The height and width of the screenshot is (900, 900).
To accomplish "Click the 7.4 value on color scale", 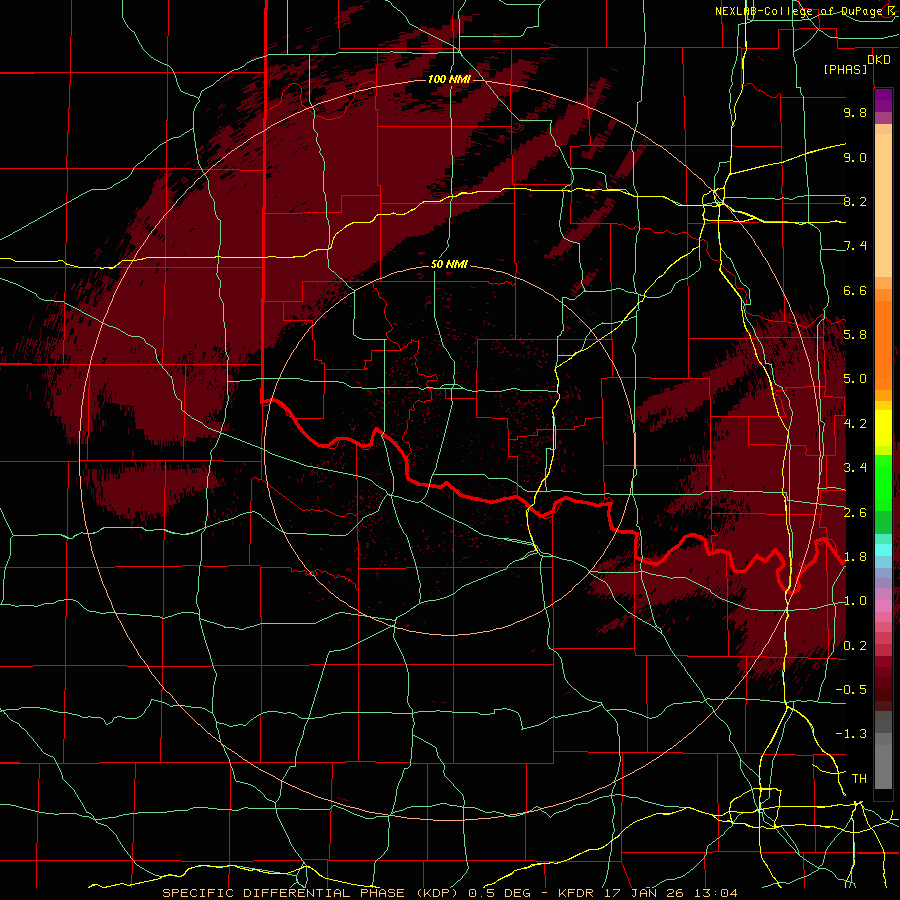I will pos(855,246).
